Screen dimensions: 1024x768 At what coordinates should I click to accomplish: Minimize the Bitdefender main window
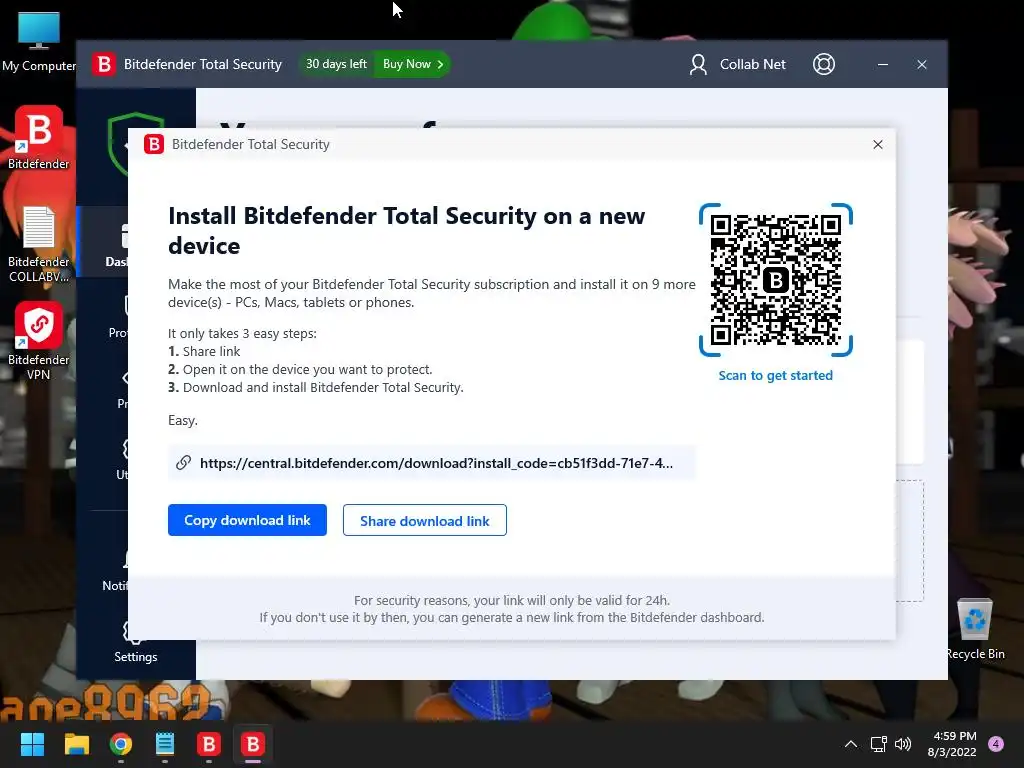point(882,65)
